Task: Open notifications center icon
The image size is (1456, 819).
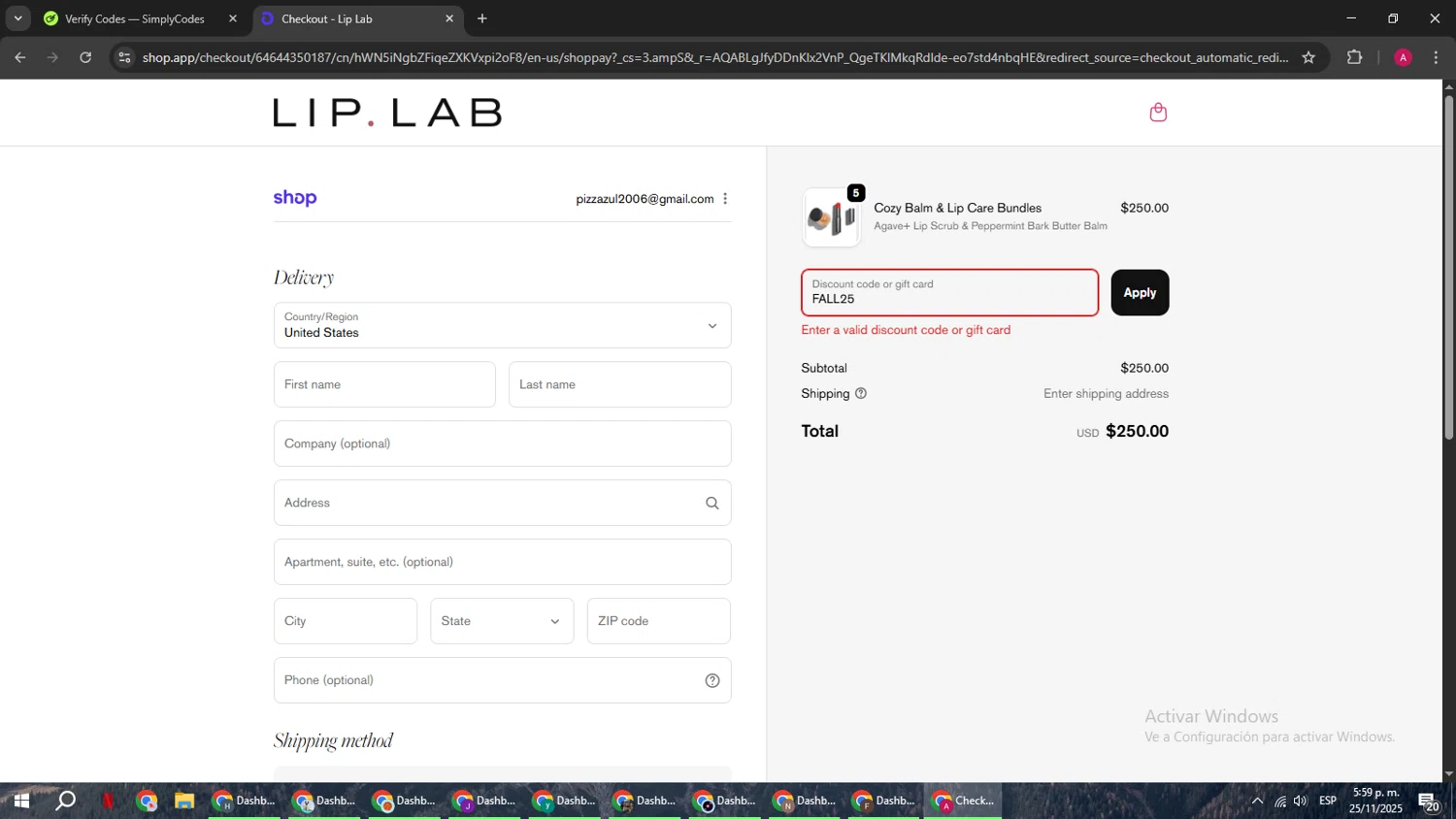Action: coord(1429,802)
